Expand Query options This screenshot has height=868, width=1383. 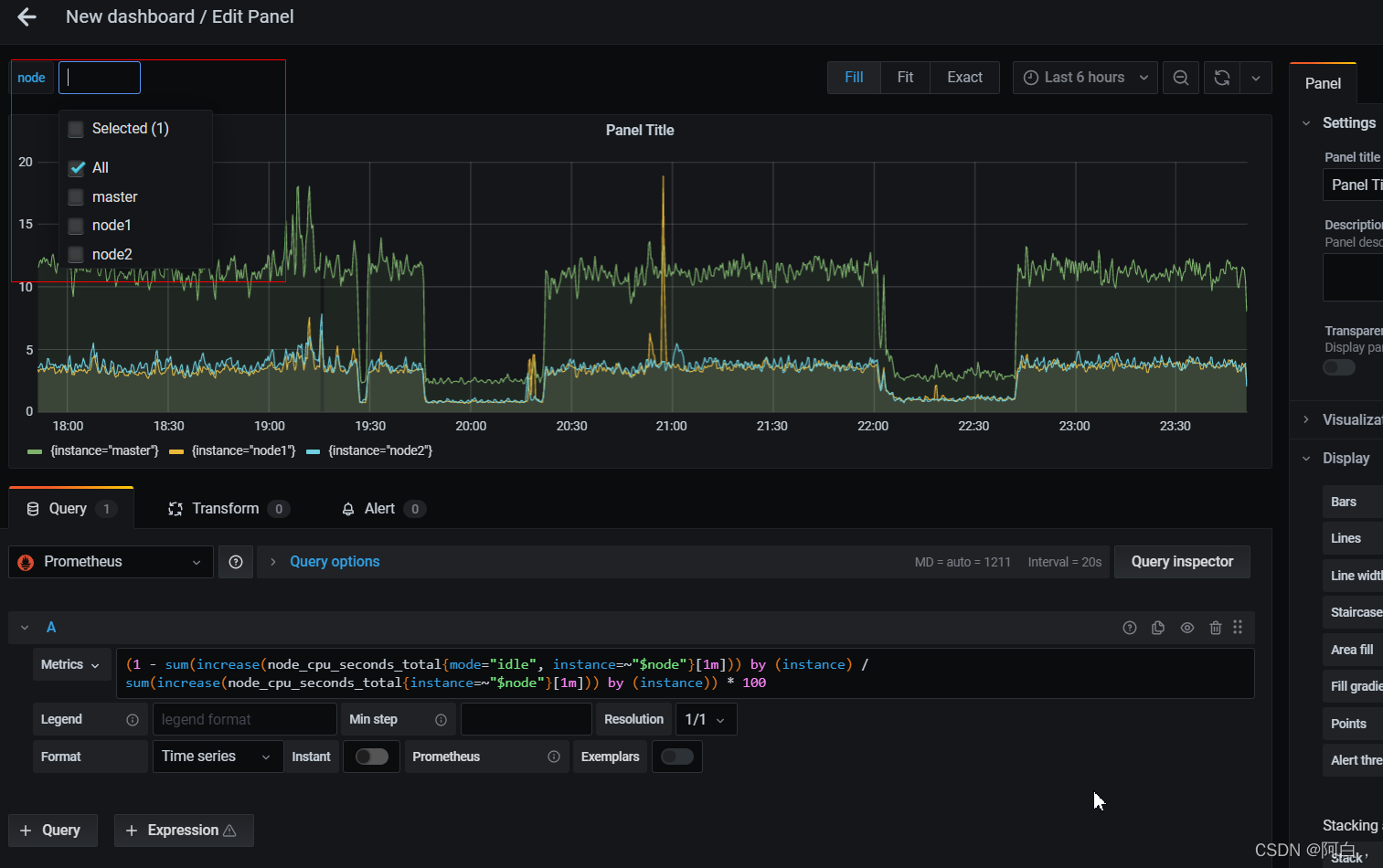pyautogui.click(x=335, y=562)
